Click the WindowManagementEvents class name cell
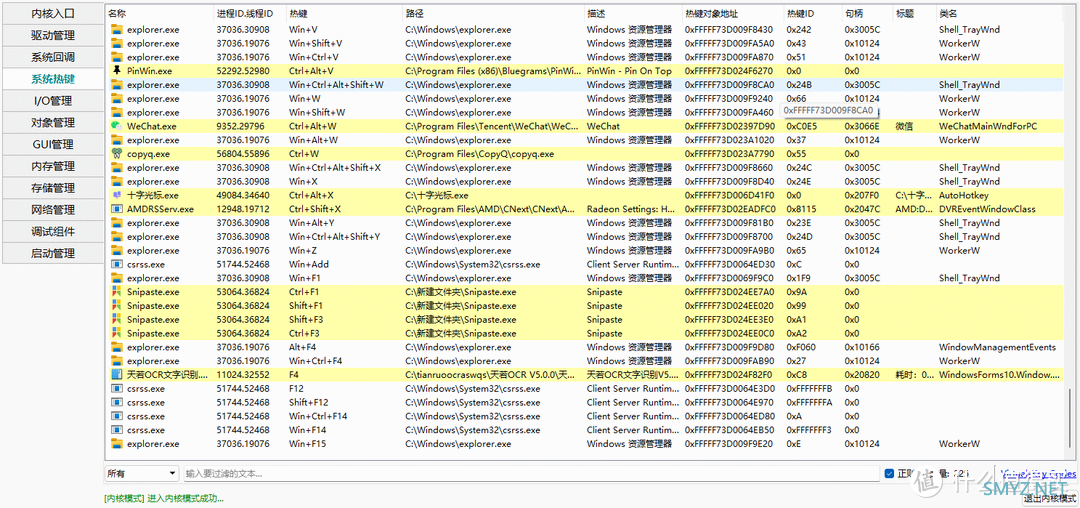This screenshot has width=1080, height=508. point(997,347)
